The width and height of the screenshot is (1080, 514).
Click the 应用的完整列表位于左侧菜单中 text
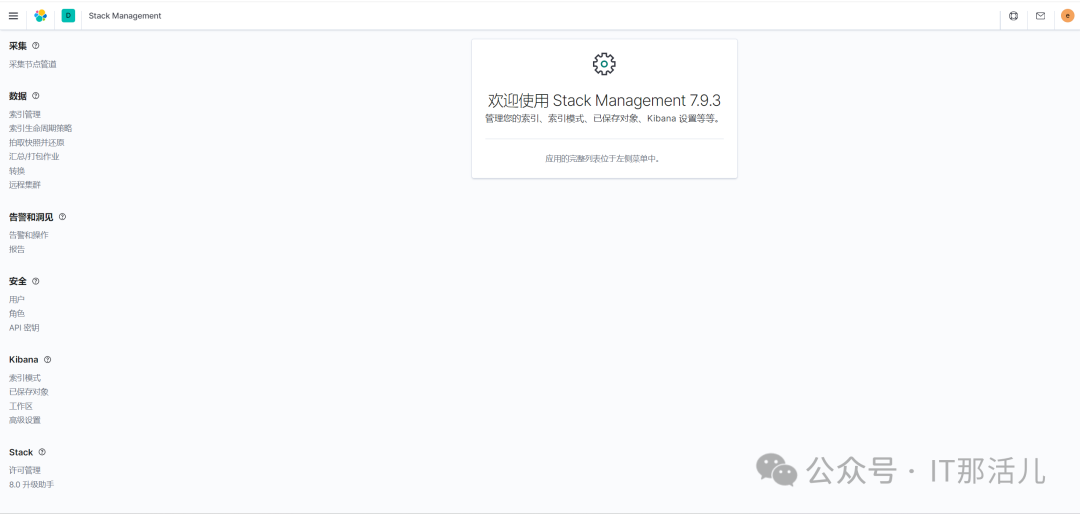click(x=604, y=158)
